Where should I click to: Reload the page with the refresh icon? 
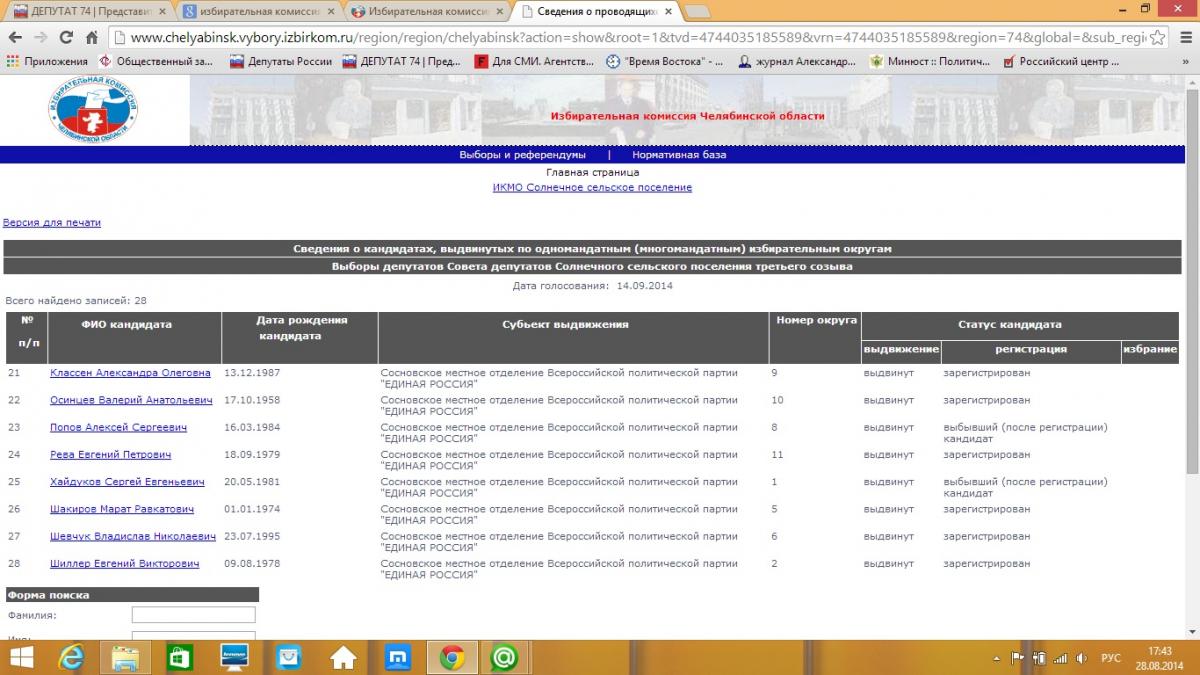pyautogui.click(x=67, y=37)
